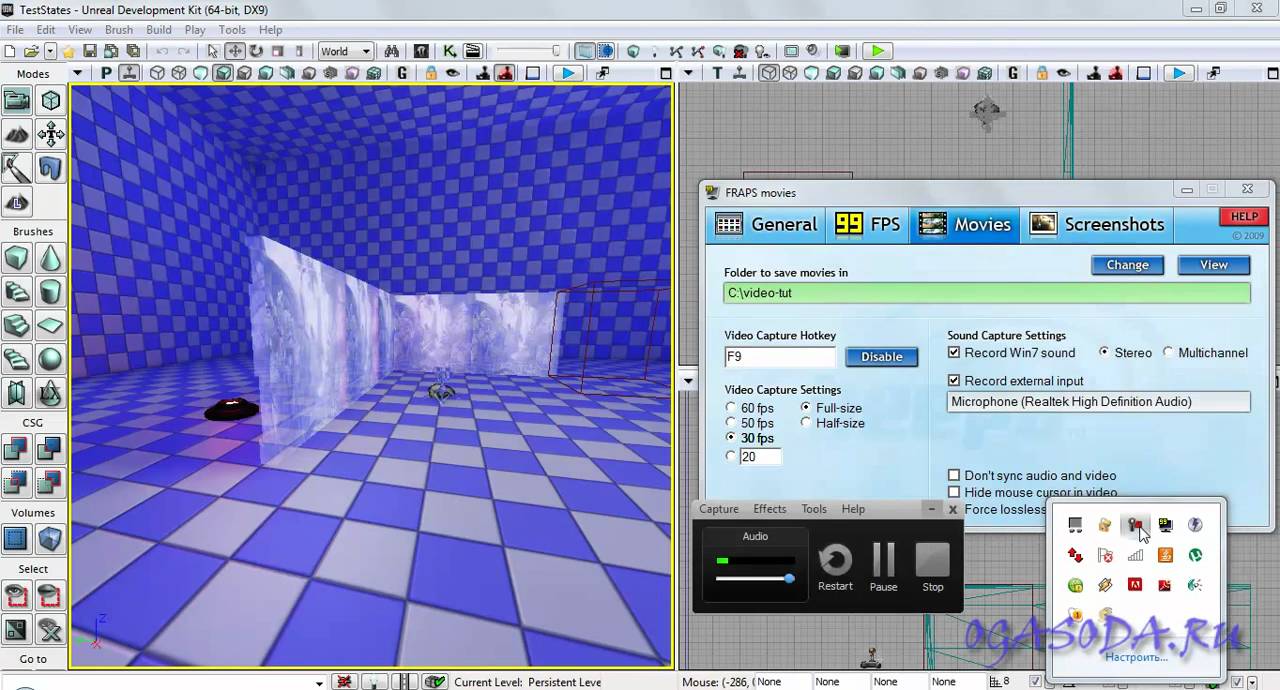
Task: Choose the Cone brush builder
Action: pyautogui.click(x=50, y=260)
